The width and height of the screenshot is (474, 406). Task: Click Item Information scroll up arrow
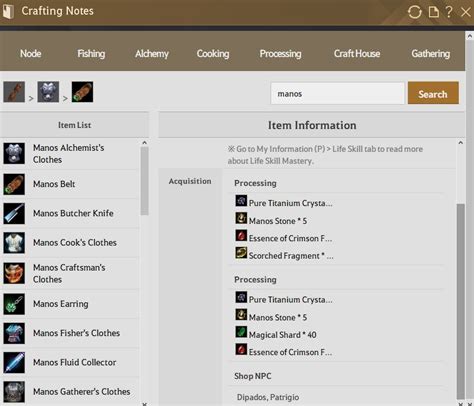[460, 143]
